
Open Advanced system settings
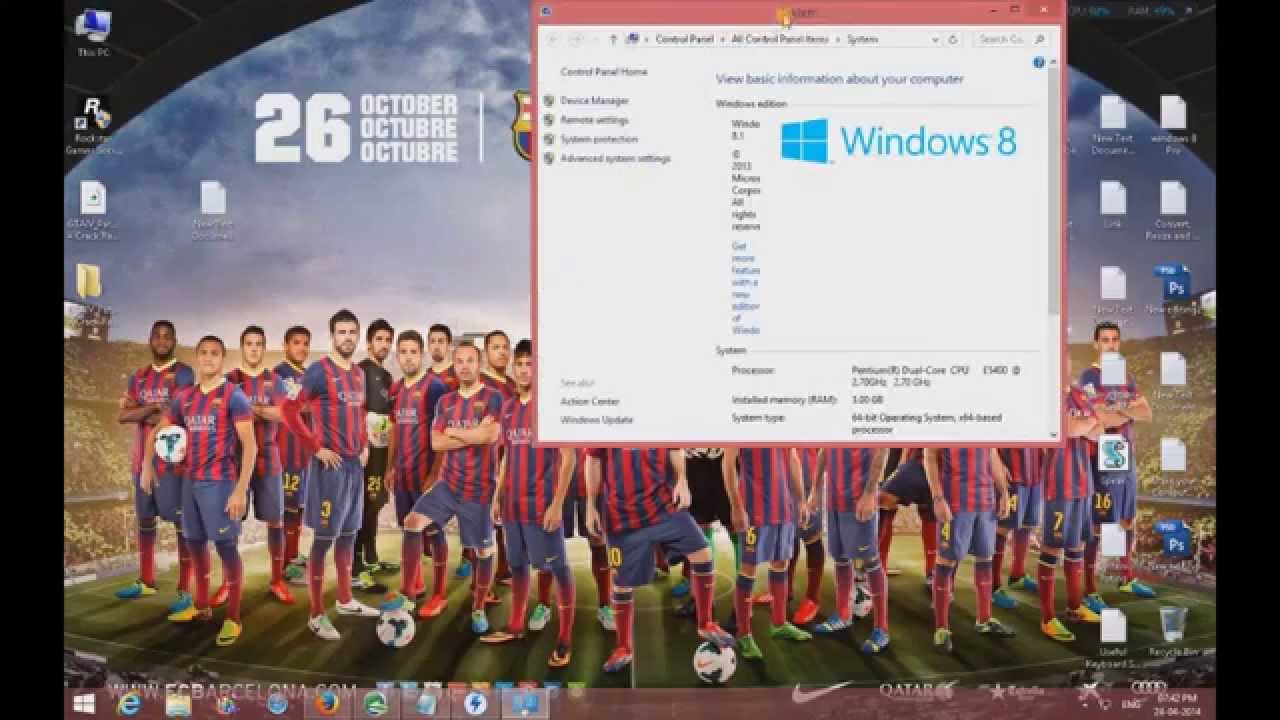(615, 158)
